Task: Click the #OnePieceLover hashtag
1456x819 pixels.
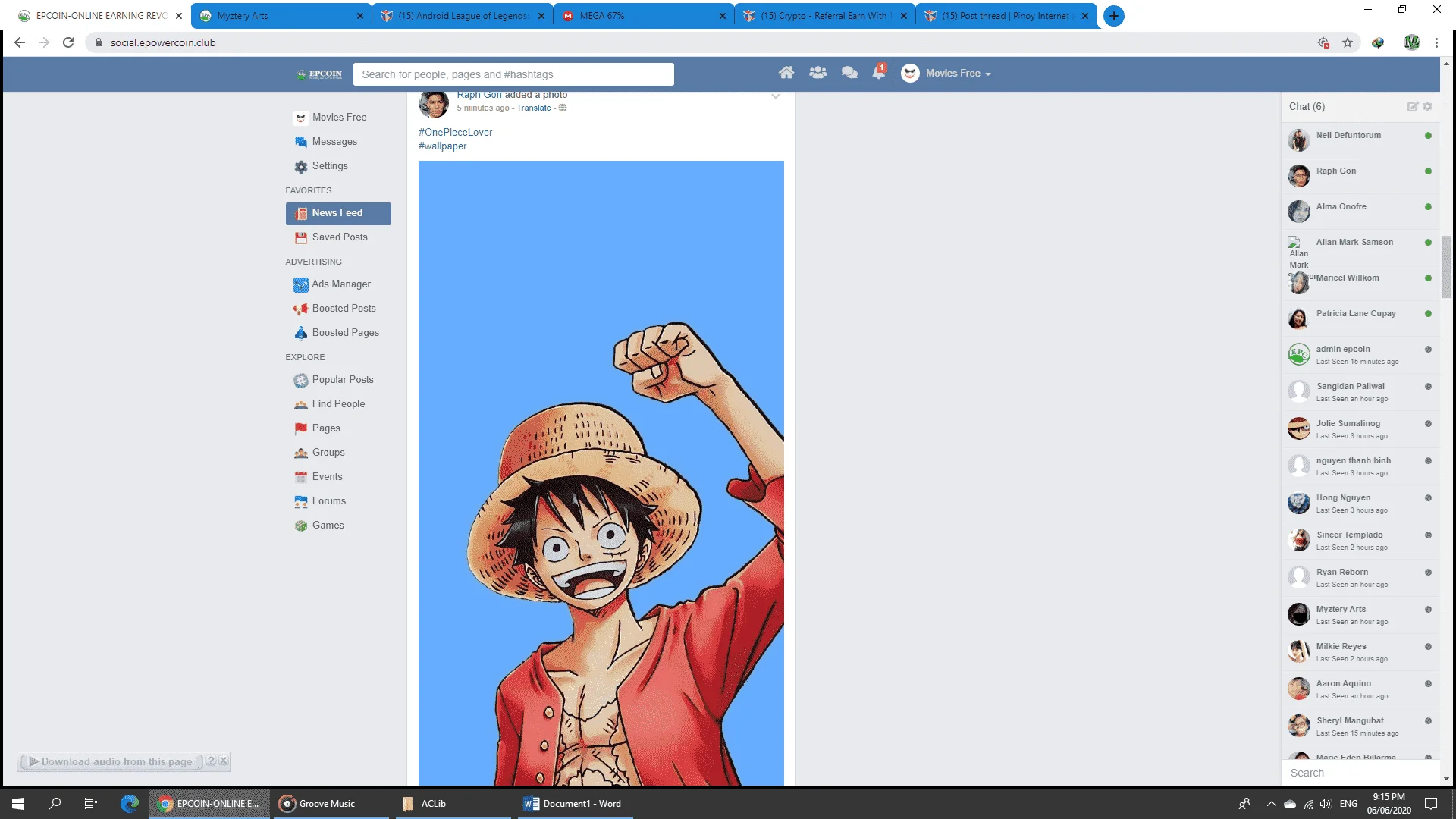Action: [455, 132]
